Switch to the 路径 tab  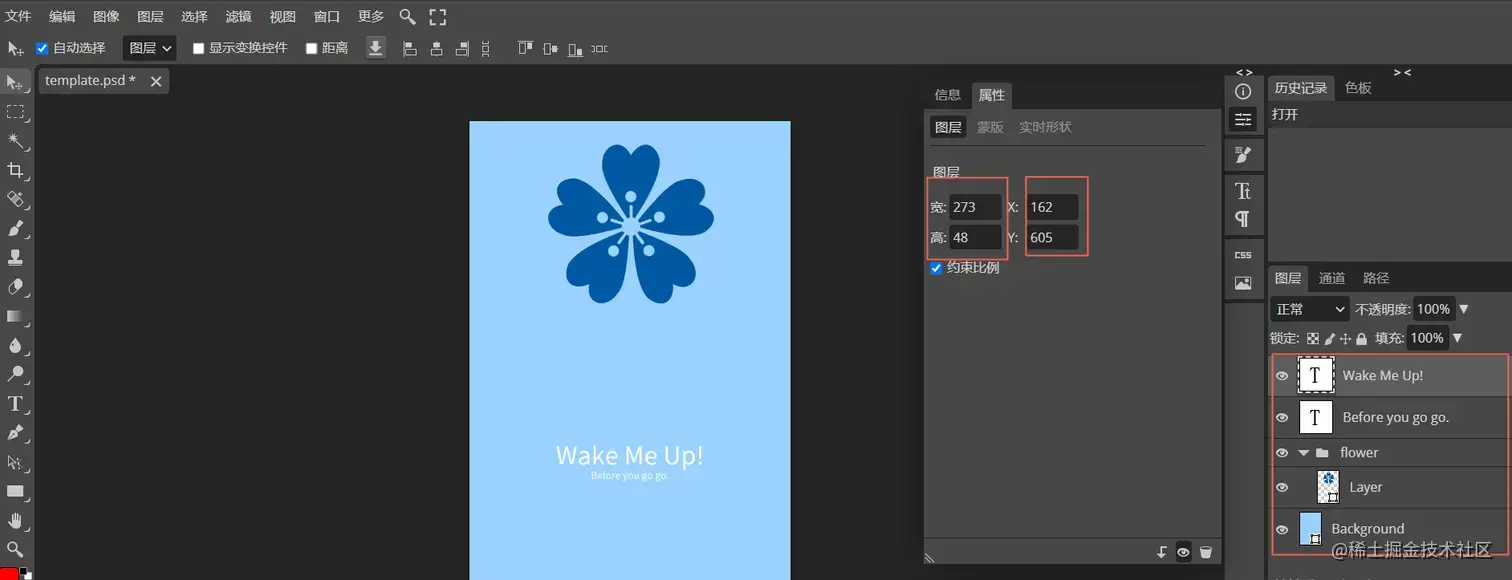coord(1376,278)
